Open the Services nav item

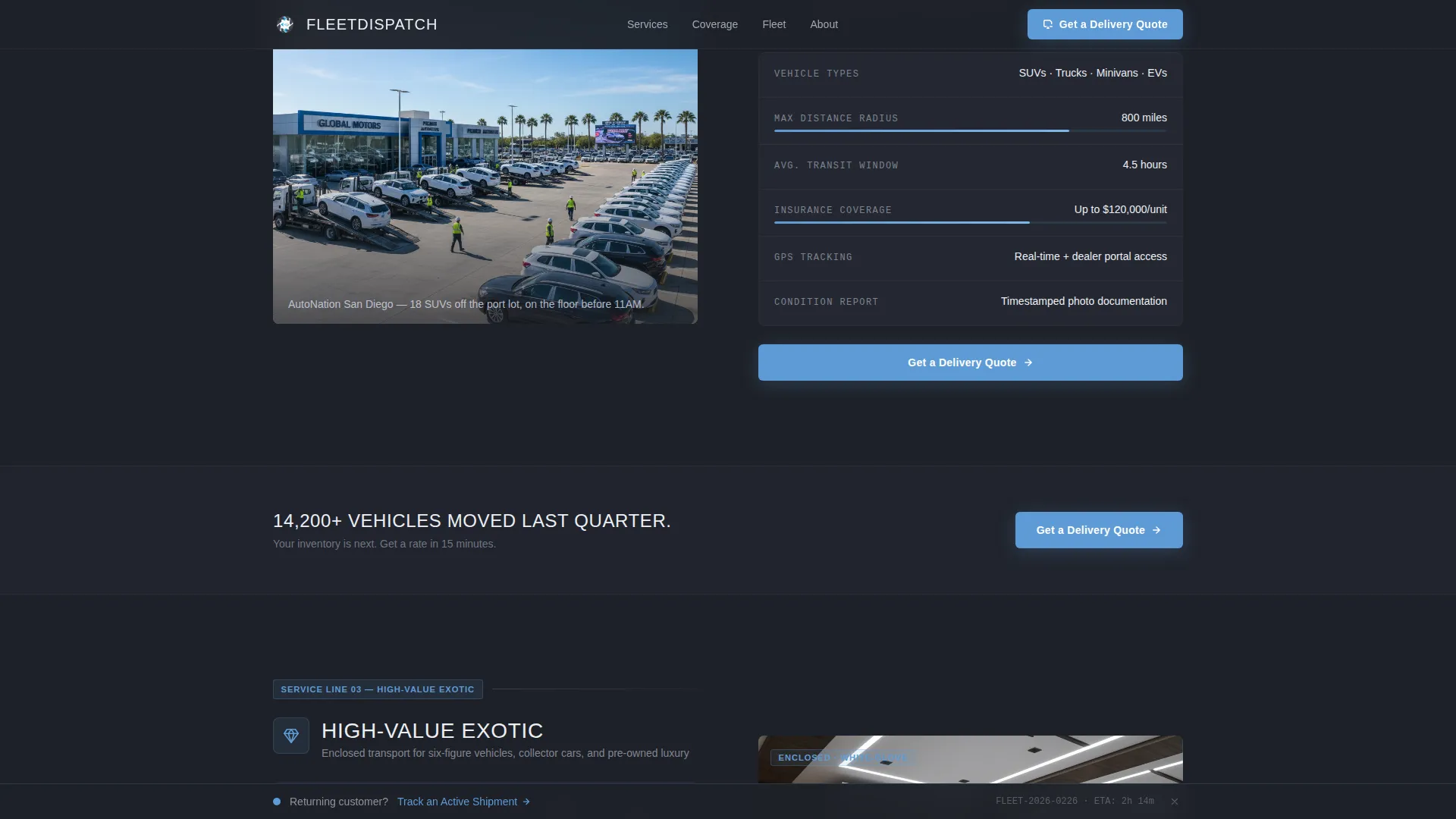click(647, 24)
